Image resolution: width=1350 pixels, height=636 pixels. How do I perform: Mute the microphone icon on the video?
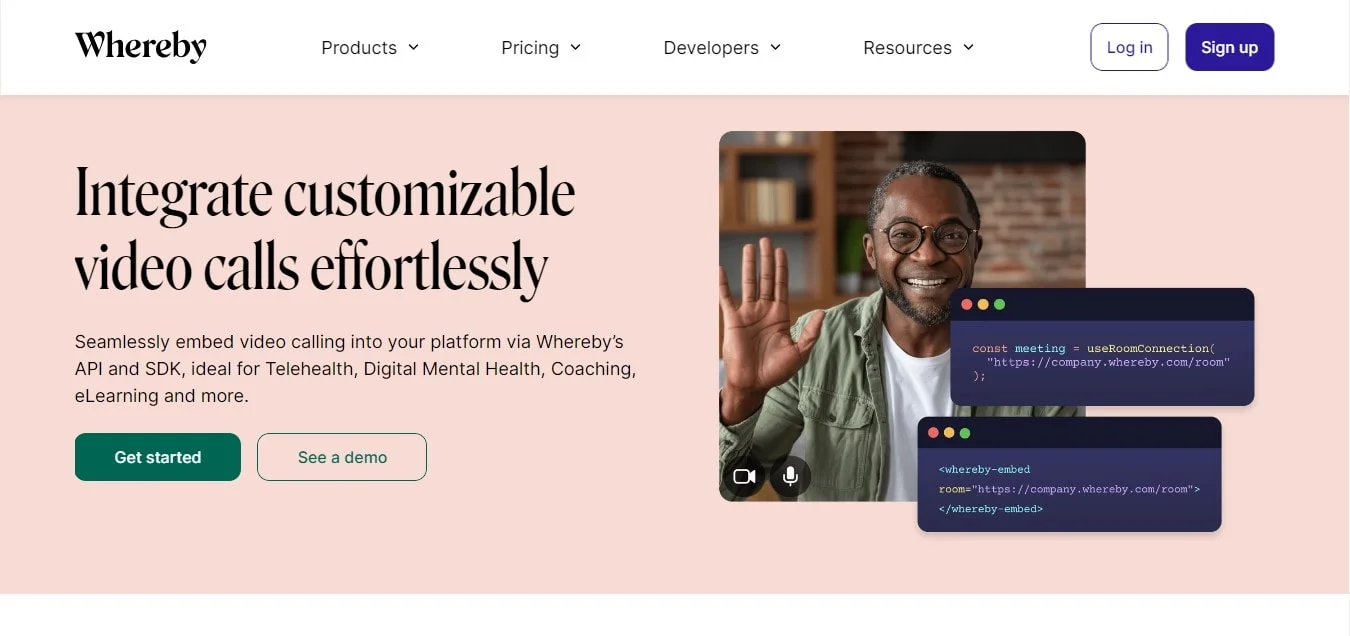[790, 476]
